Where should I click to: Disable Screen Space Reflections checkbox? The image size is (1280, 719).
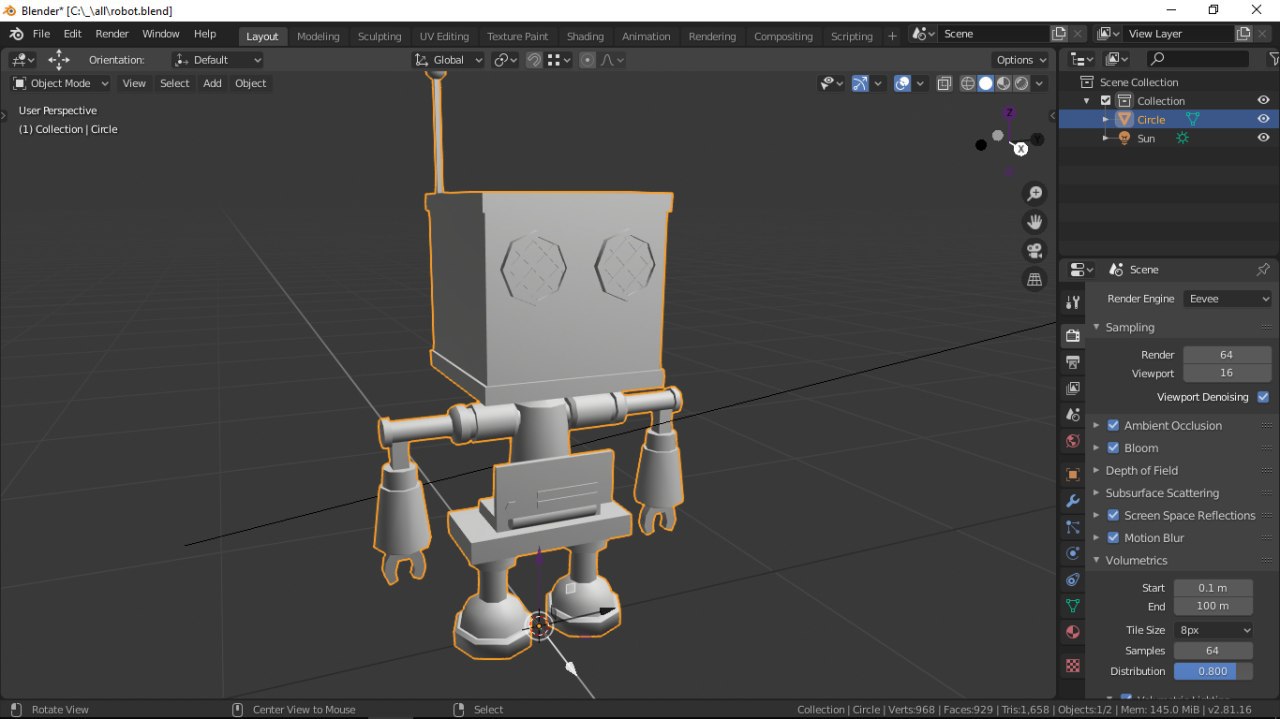[1113, 515]
